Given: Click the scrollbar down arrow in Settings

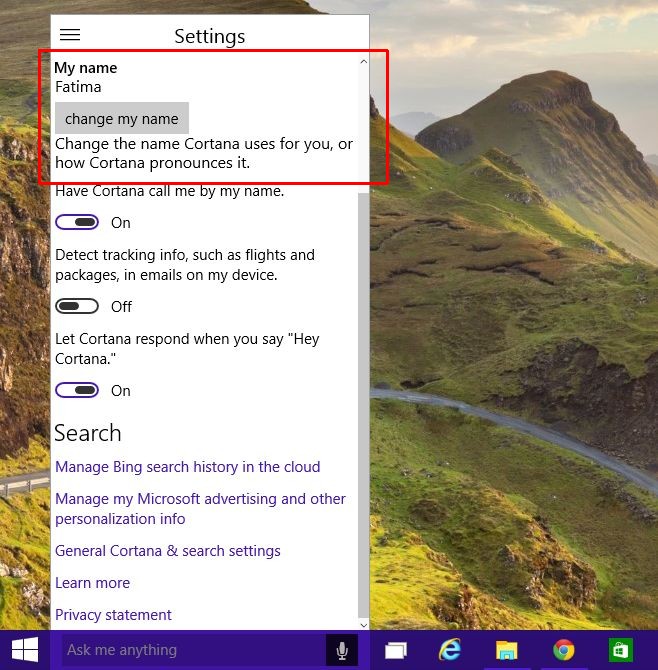Looking at the screenshot, I should [364, 625].
